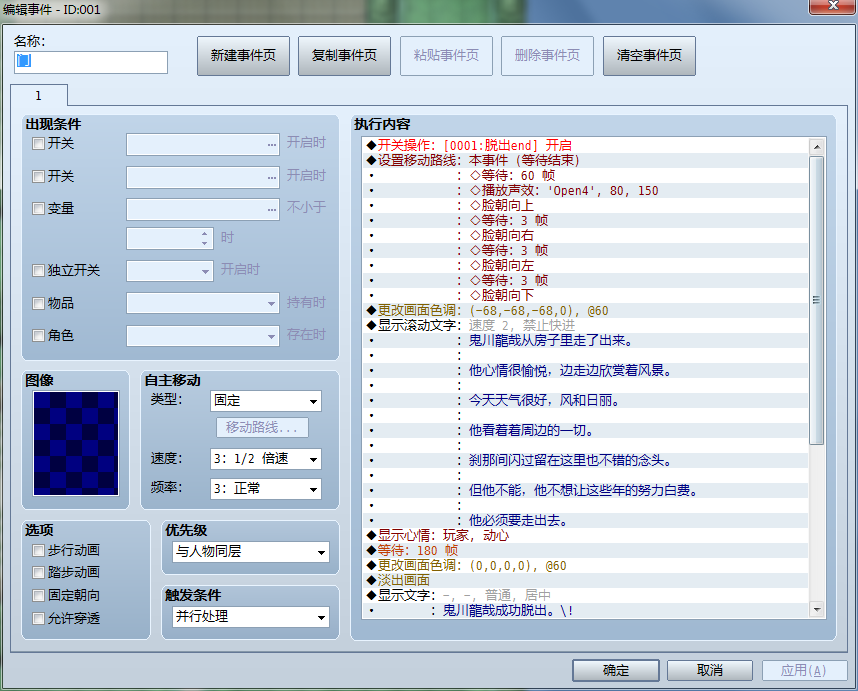Expand the 触发条件 dropdown showing 并行处理
The width and height of the screenshot is (858, 691).
point(251,617)
